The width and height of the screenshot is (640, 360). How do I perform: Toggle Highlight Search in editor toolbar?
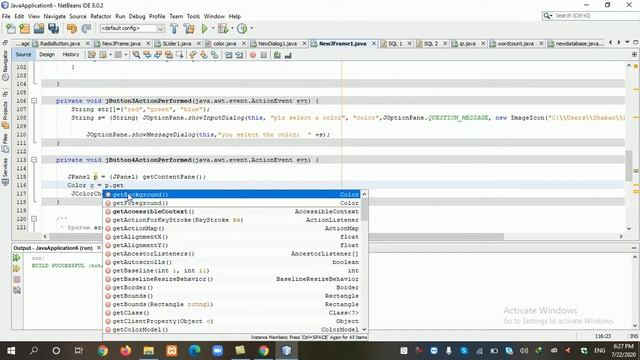pyautogui.click(x=169, y=55)
